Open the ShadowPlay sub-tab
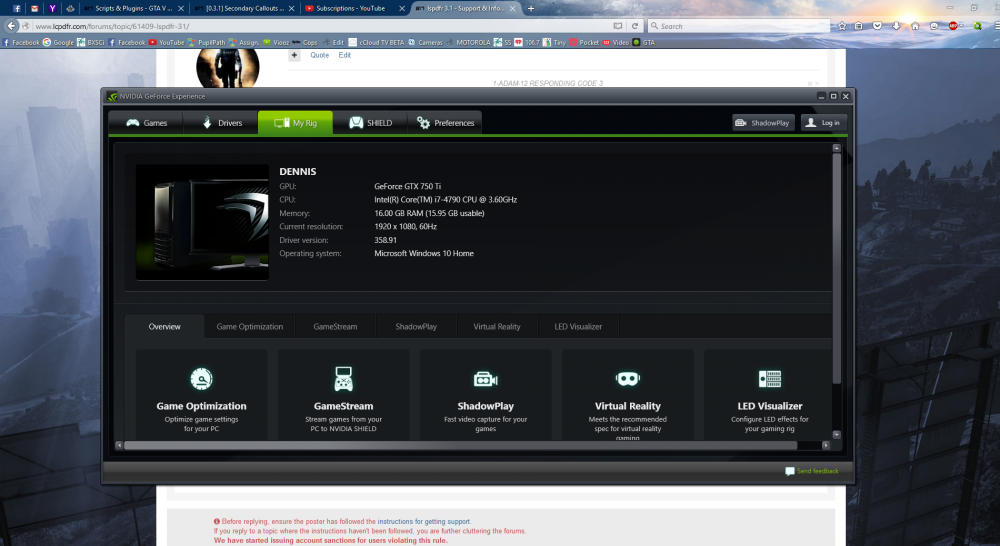1000x546 pixels. click(x=416, y=326)
